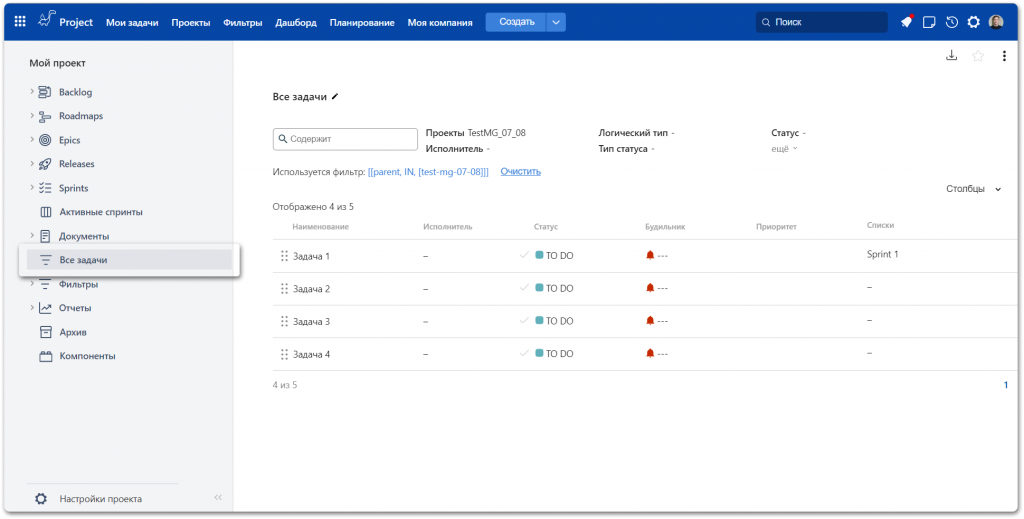Open the app switcher grid icon
This screenshot has height=519, width=1024.
20,22
